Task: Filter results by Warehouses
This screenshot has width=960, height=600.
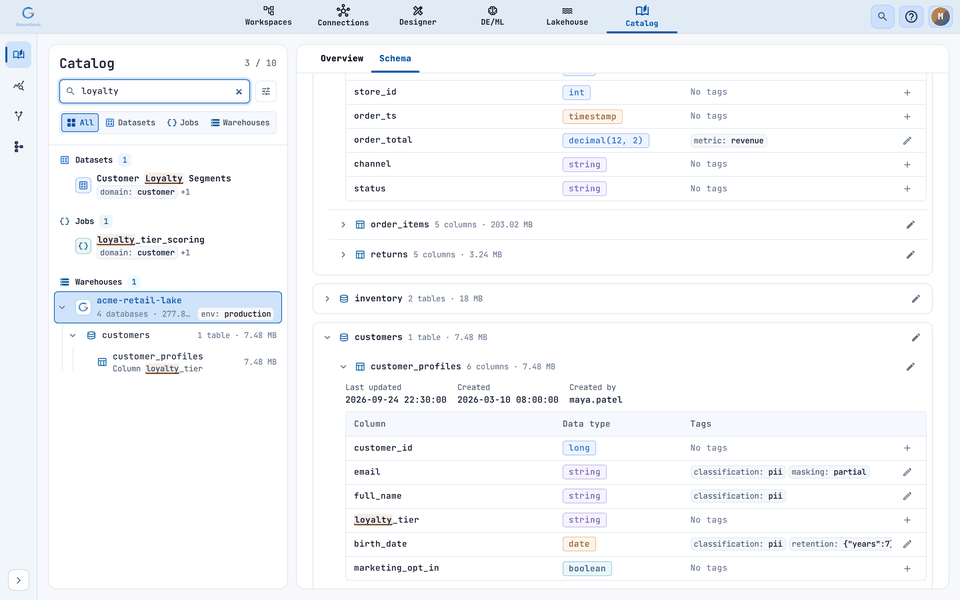Action: [x=240, y=122]
